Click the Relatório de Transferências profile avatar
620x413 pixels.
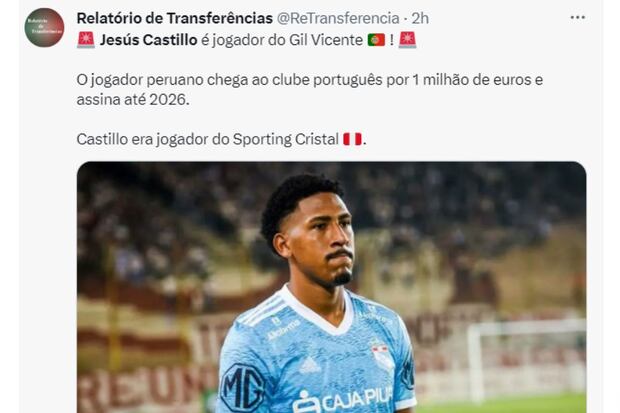tap(44, 27)
